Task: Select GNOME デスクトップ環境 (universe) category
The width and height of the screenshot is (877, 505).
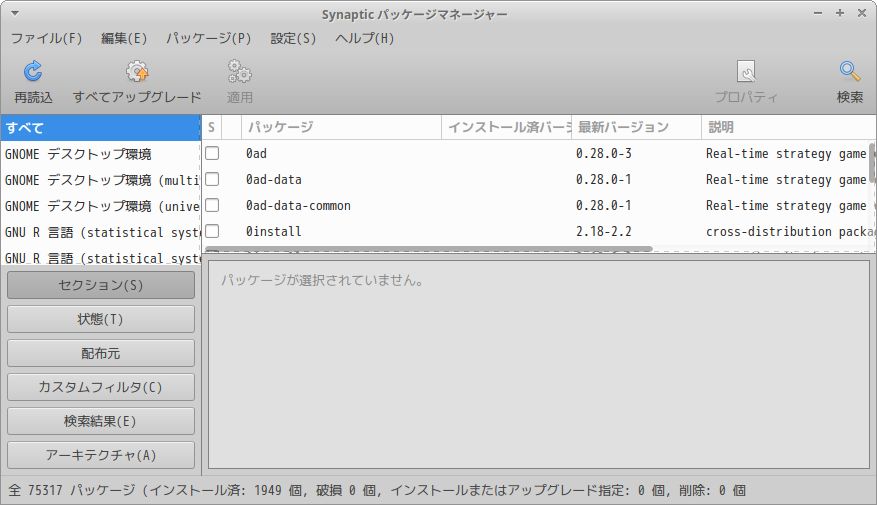Action: [101, 206]
